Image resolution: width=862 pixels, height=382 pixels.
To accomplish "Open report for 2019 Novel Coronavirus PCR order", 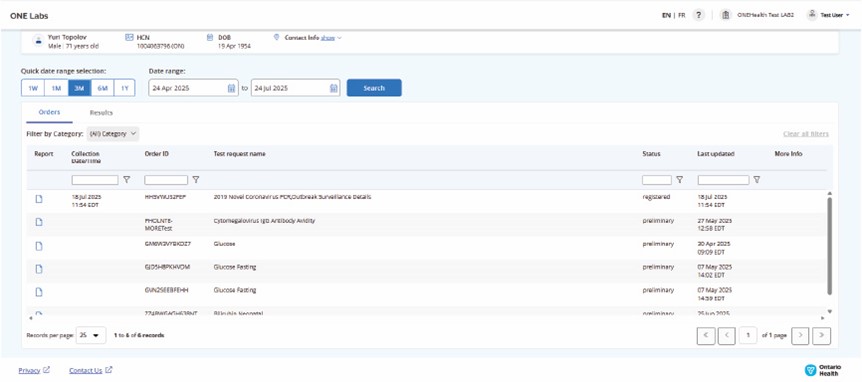I will click(39, 199).
